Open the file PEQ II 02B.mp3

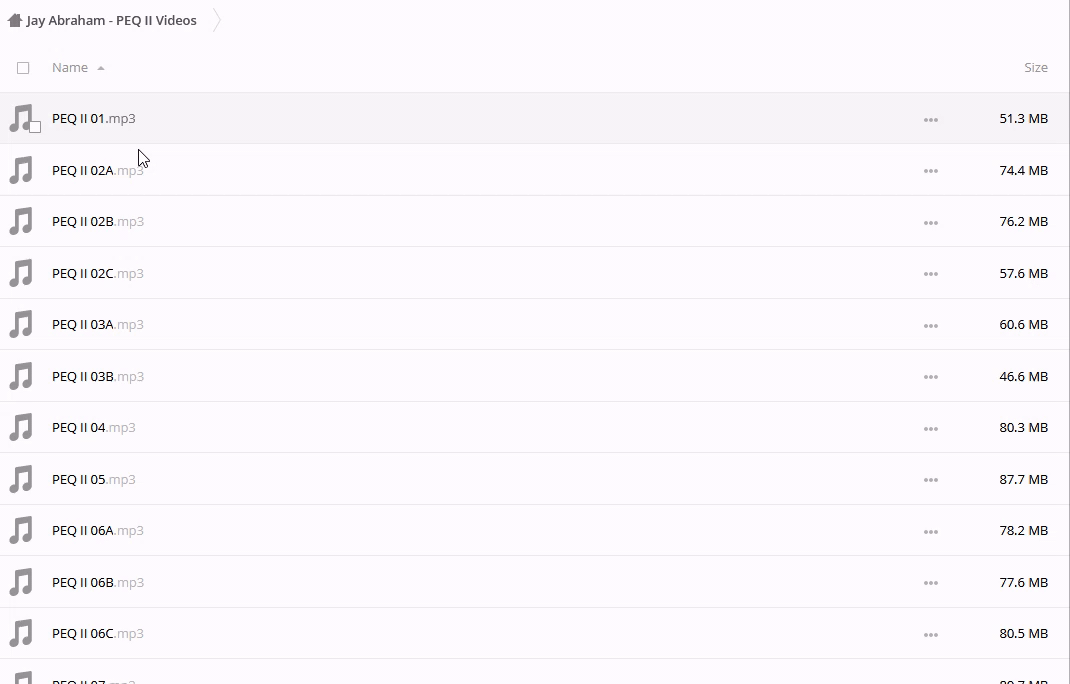click(x=98, y=221)
